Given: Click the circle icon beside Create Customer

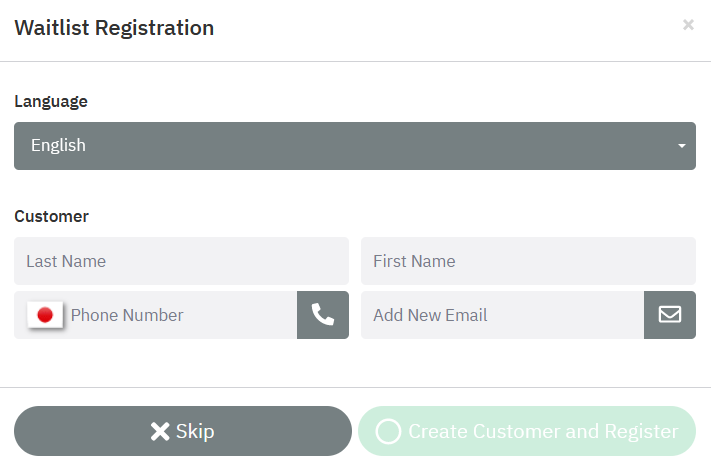Looking at the screenshot, I should pos(388,432).
